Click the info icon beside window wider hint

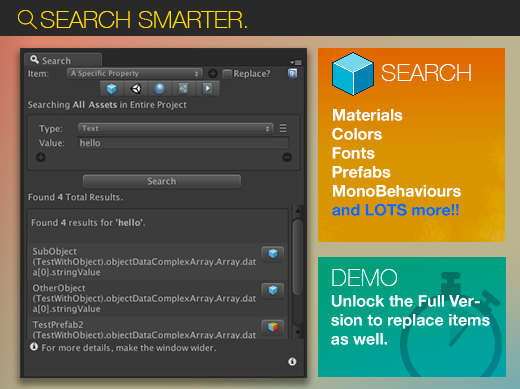pos(34,347)
